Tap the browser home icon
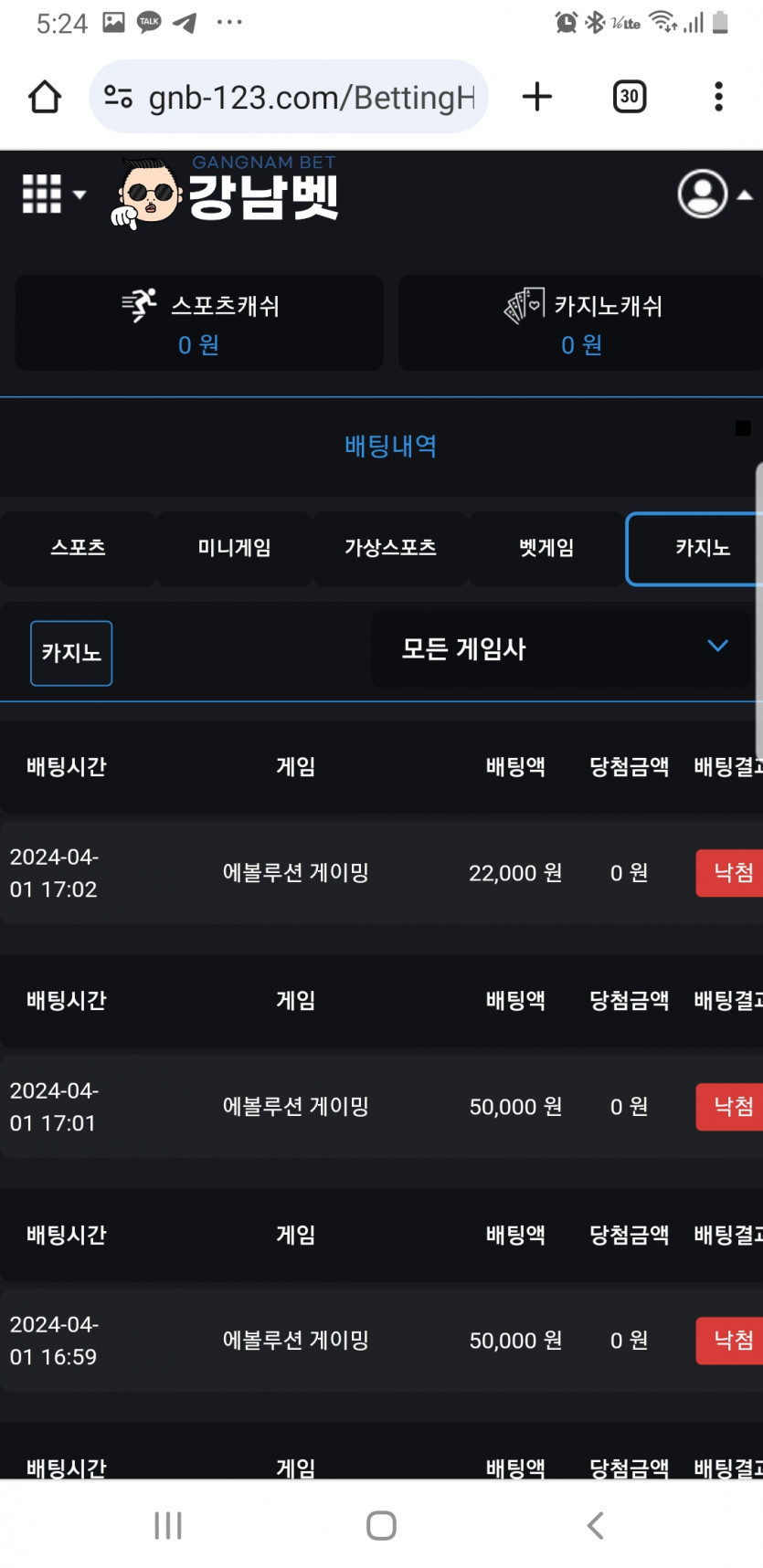763x1568 pixels. pos(45,97)
